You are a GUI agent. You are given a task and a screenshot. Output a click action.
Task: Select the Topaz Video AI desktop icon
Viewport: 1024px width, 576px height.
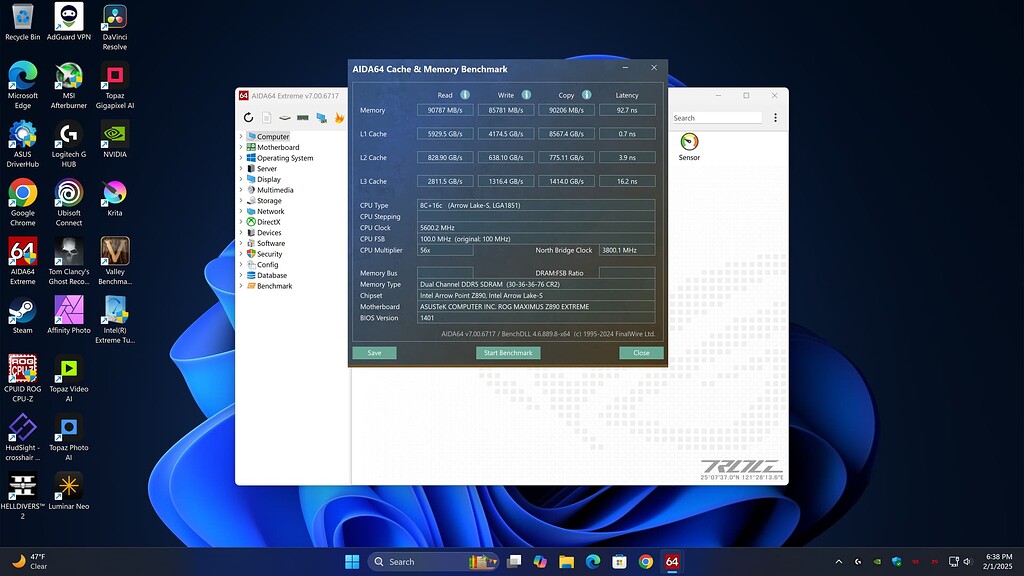tap(69, 378)
